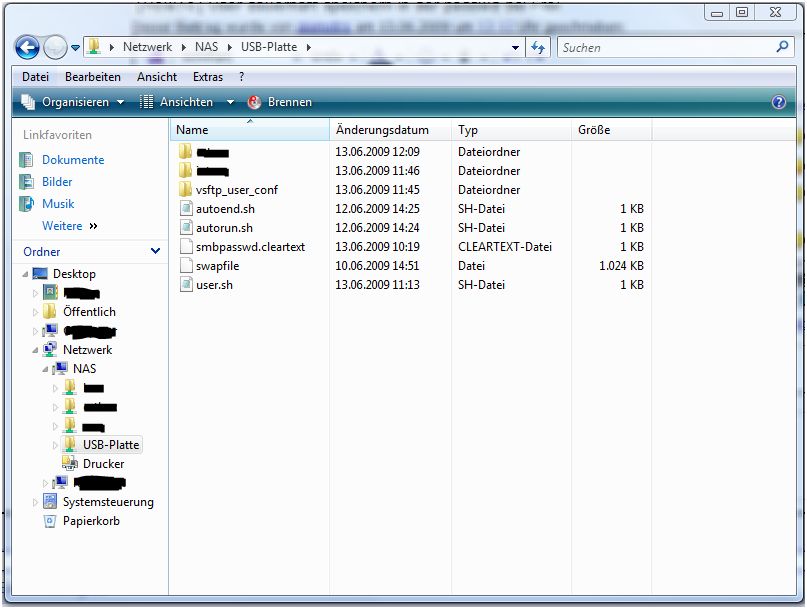Click inside the Suchen search field

click(x=664, y=47)
